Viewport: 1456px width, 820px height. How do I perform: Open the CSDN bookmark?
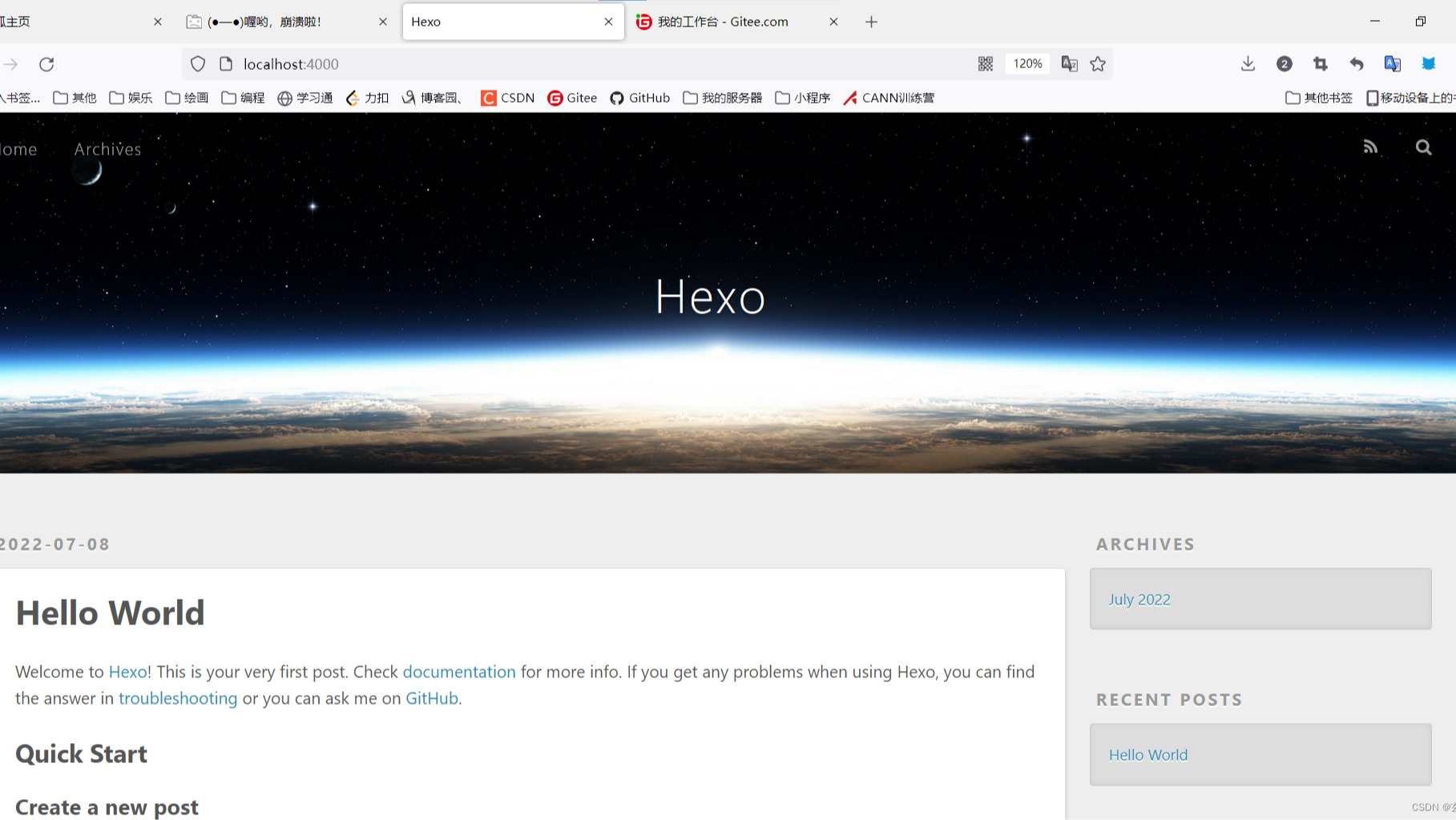(507, 98)
